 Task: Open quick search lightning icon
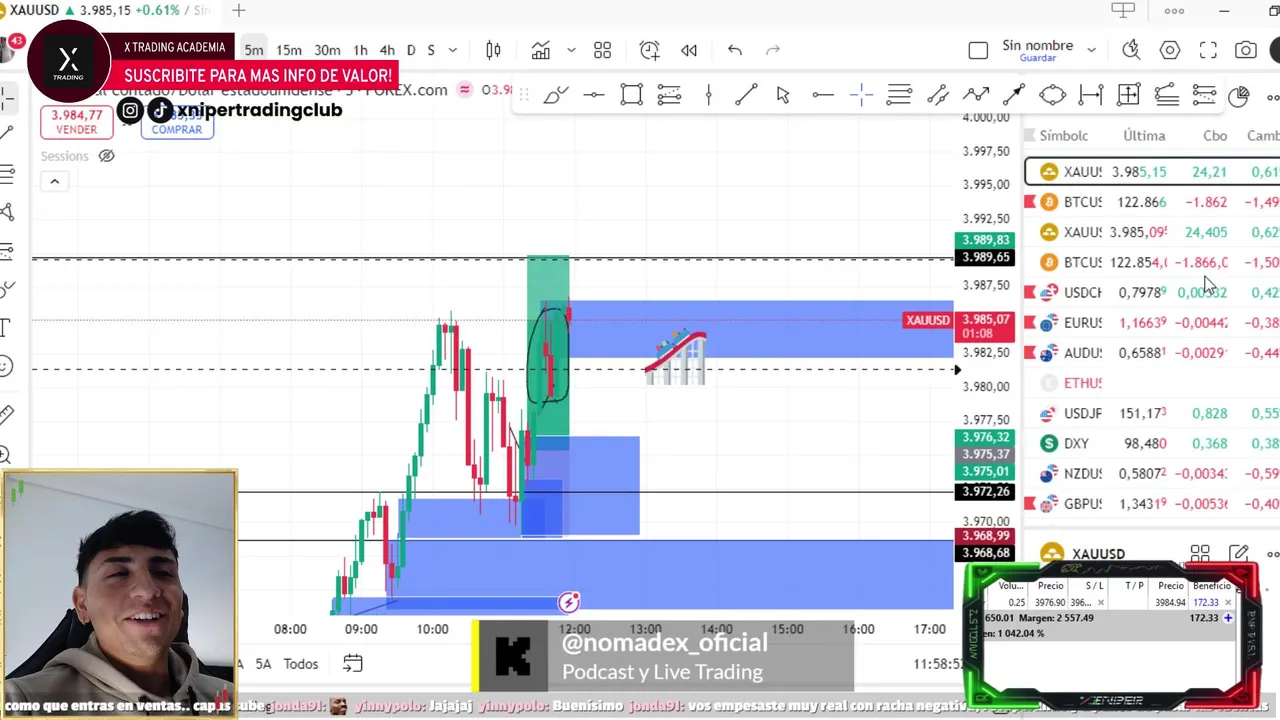(x=1131, y=50)
